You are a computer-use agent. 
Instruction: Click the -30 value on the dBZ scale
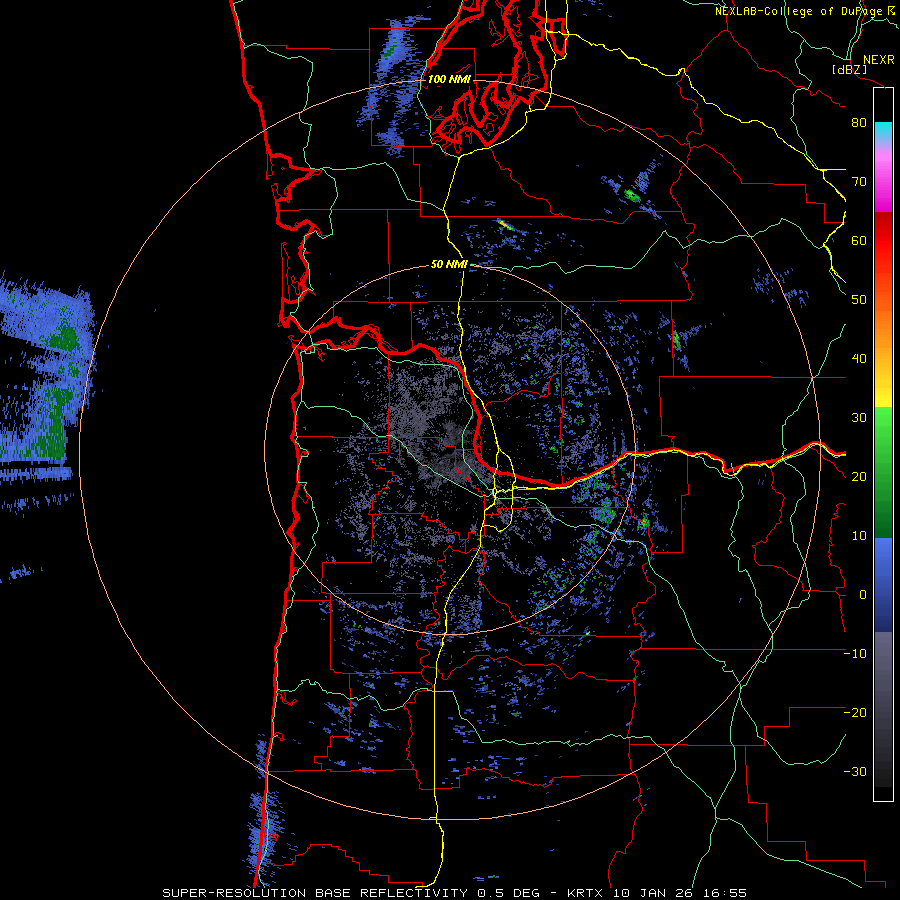point(855,773)
